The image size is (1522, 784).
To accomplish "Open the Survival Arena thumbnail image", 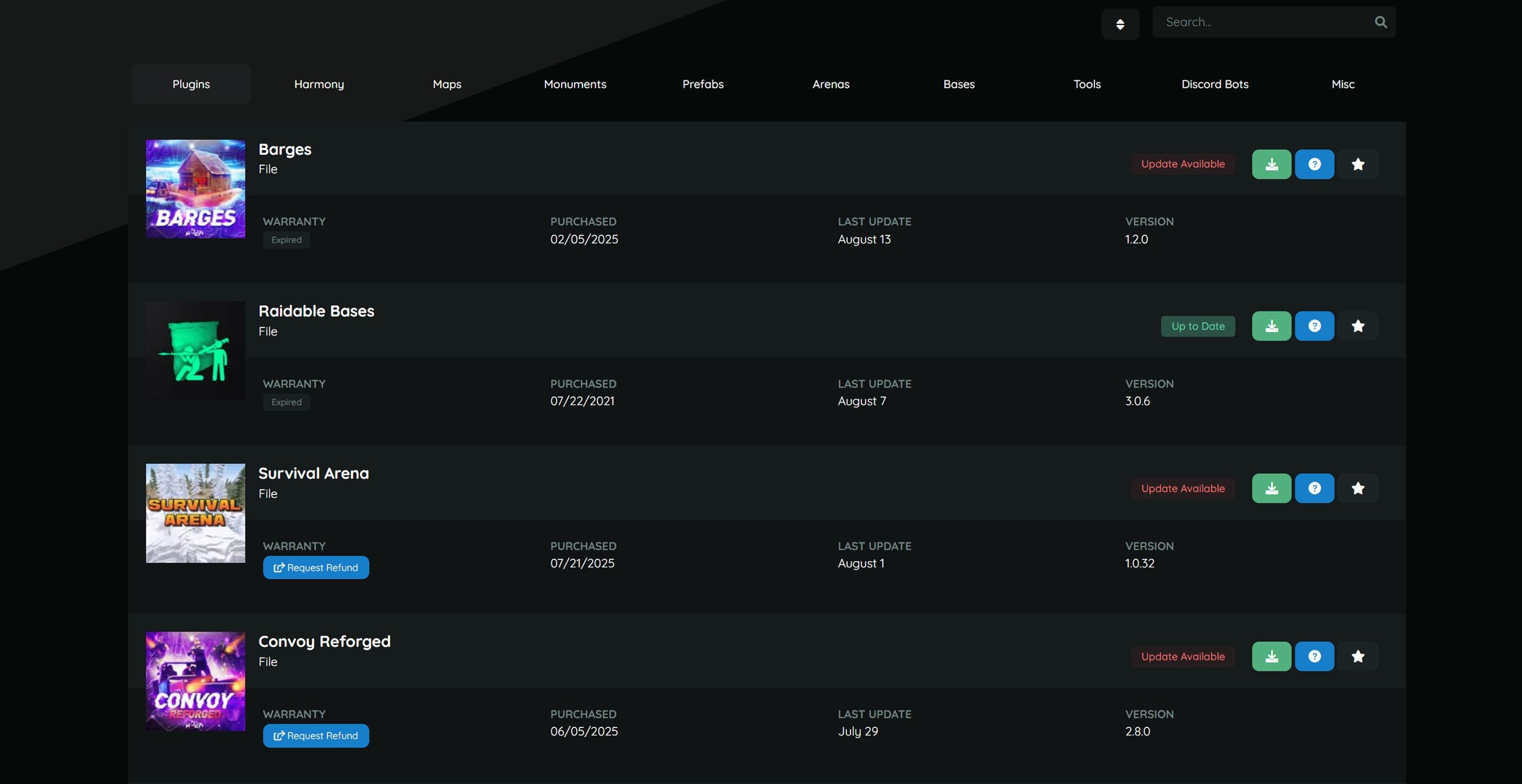I will (x=195, y=514).
